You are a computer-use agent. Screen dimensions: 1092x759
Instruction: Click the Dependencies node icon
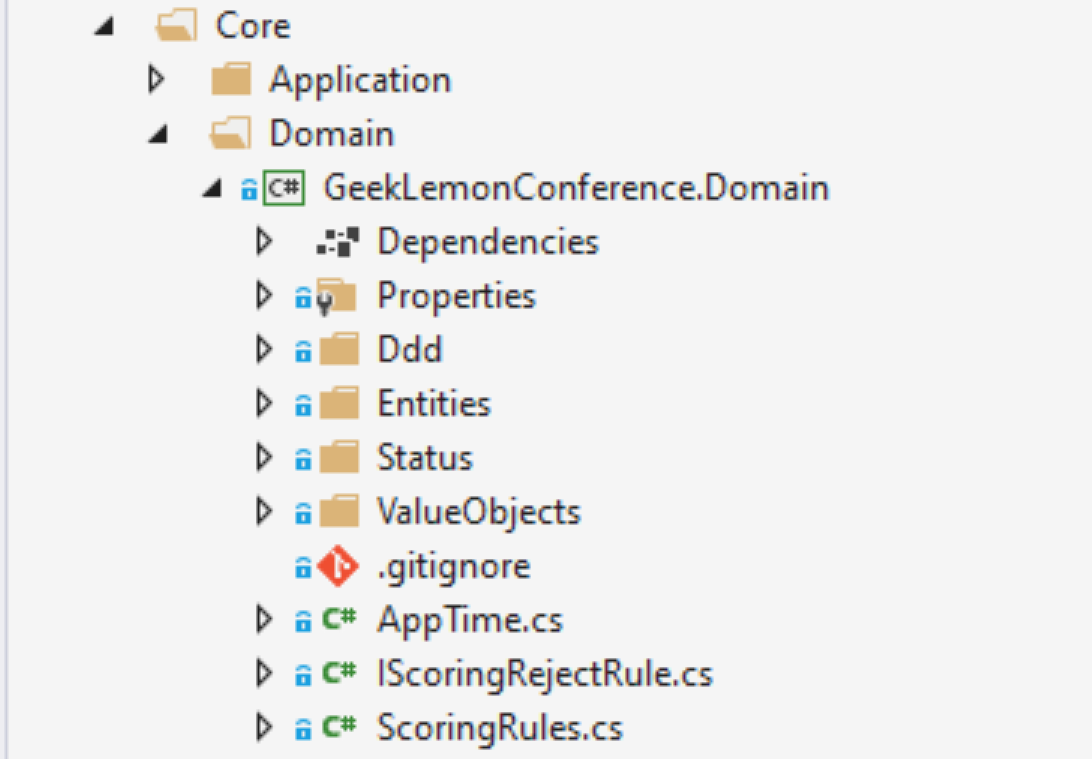coord(338,242)
